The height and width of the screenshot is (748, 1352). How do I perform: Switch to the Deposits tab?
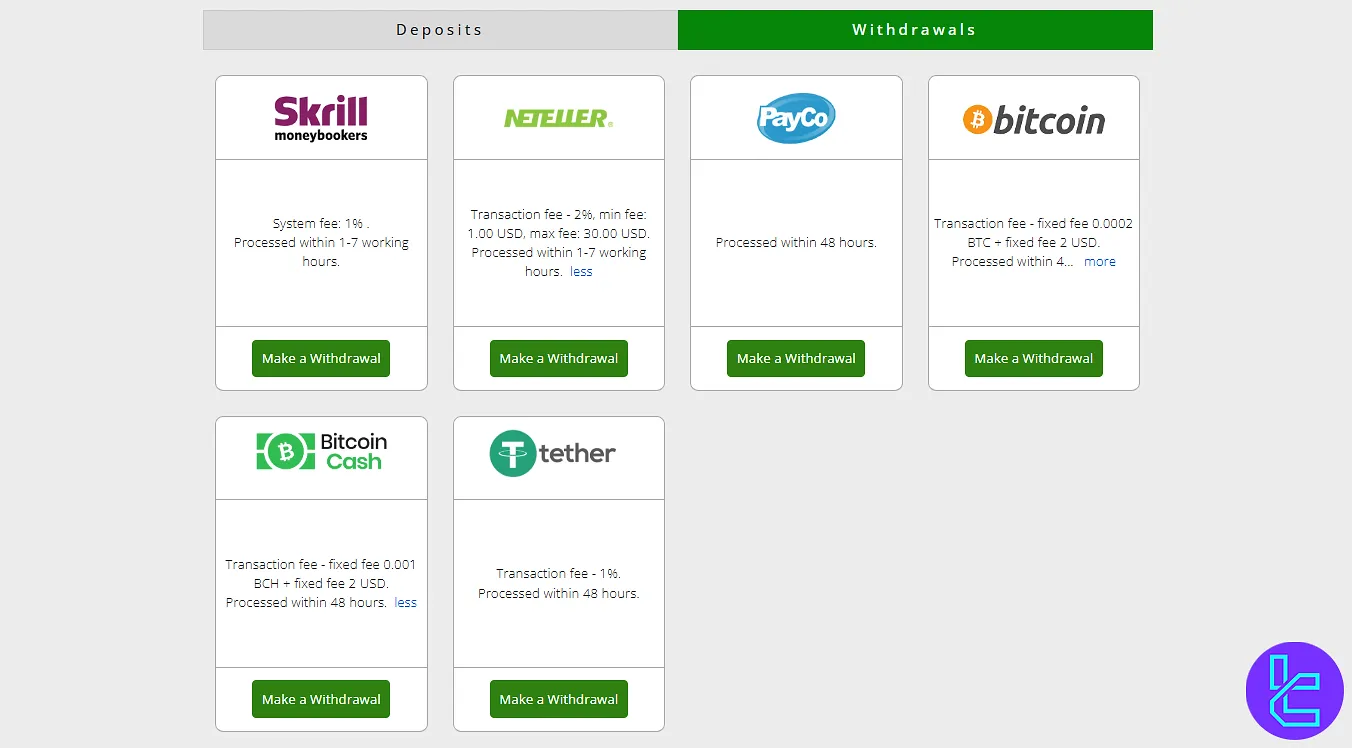[440, 30]
